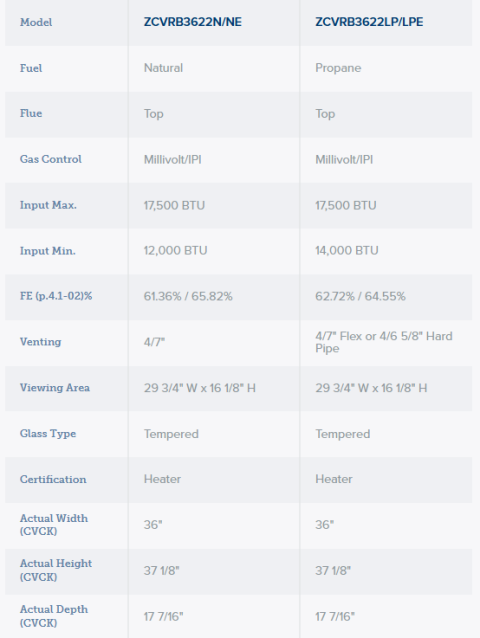Click the Input Max. label

[48, 205]
